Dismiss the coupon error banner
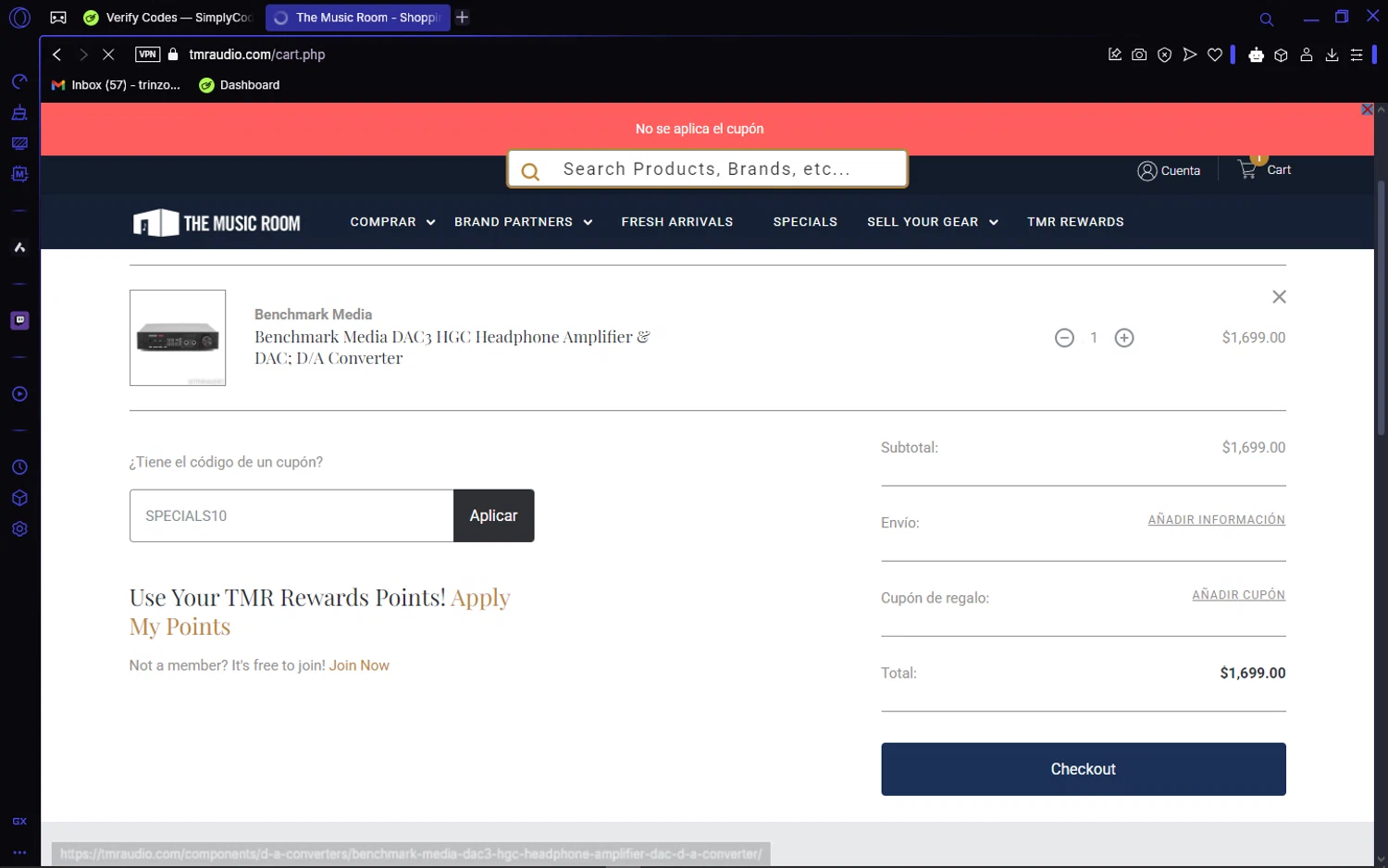This screenshot has width=1388, height=868. click(1367, 109)
